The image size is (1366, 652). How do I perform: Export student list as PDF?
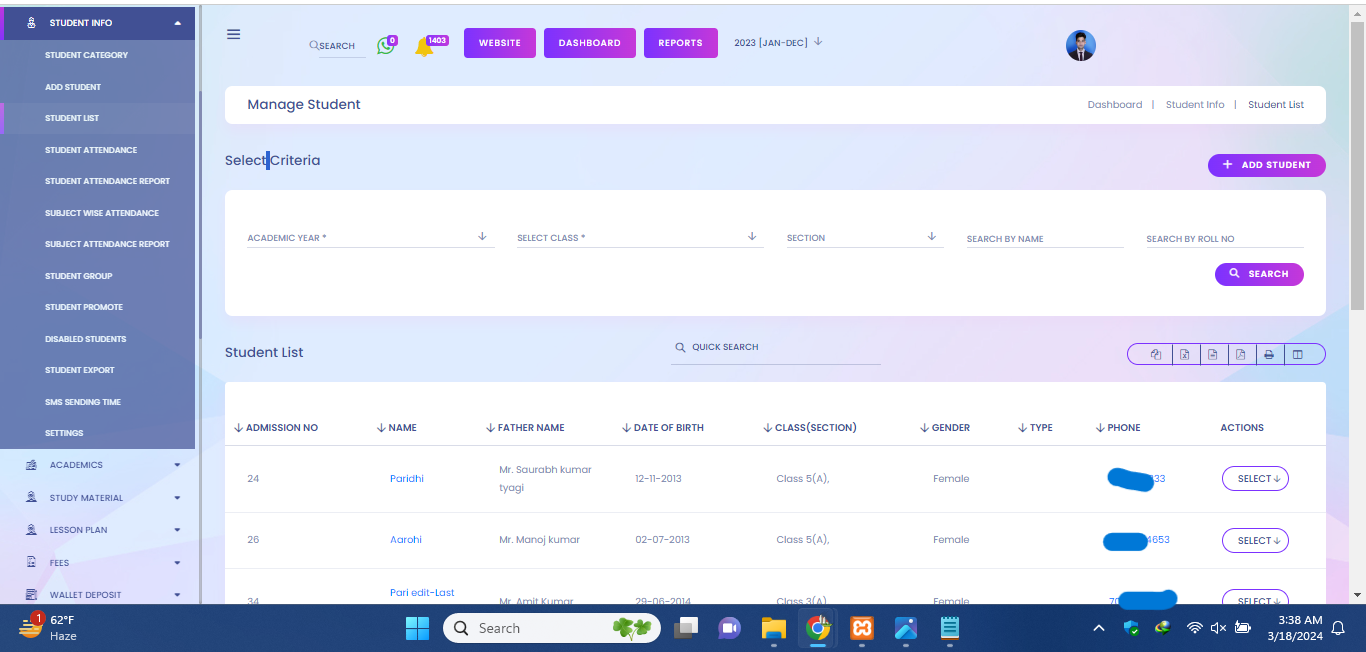pos(1240,354)
